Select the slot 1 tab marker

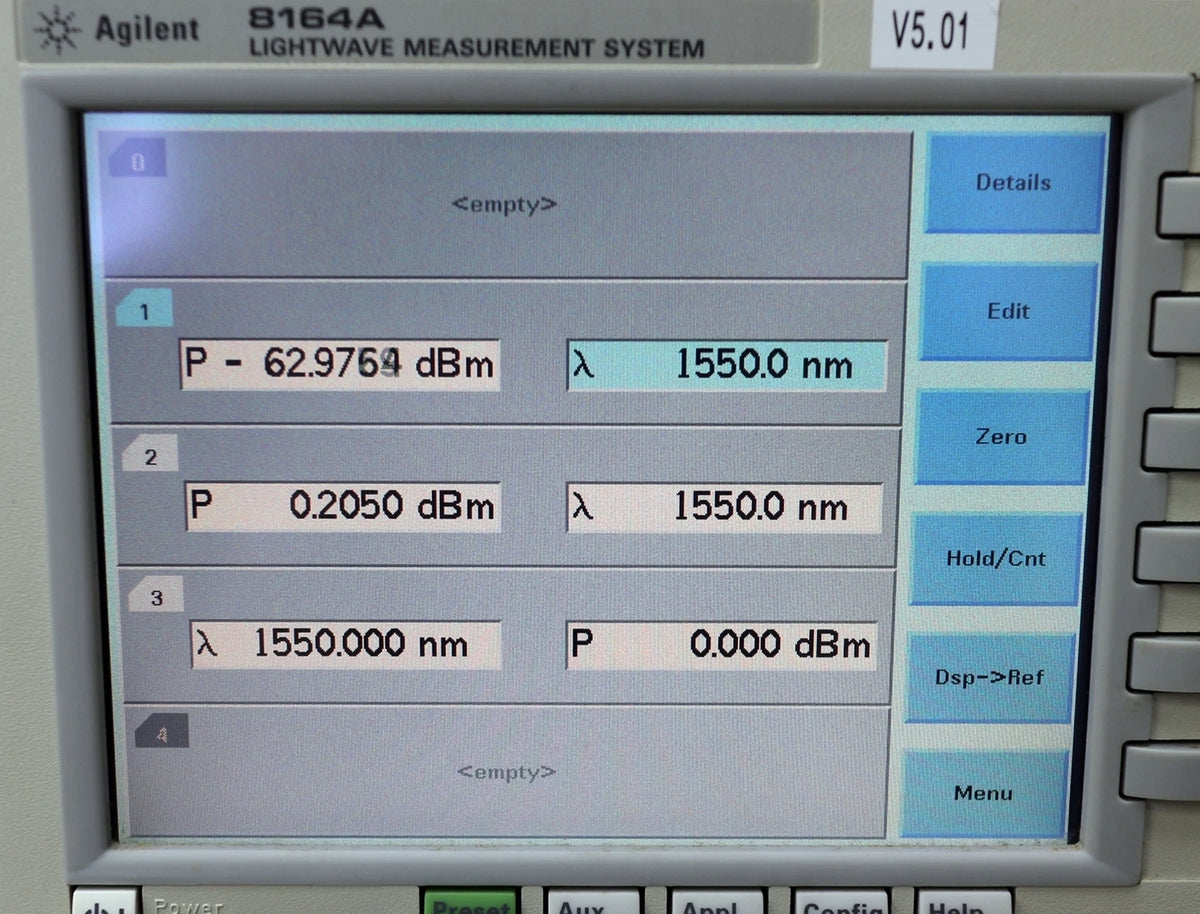click(x=143, y=310)
